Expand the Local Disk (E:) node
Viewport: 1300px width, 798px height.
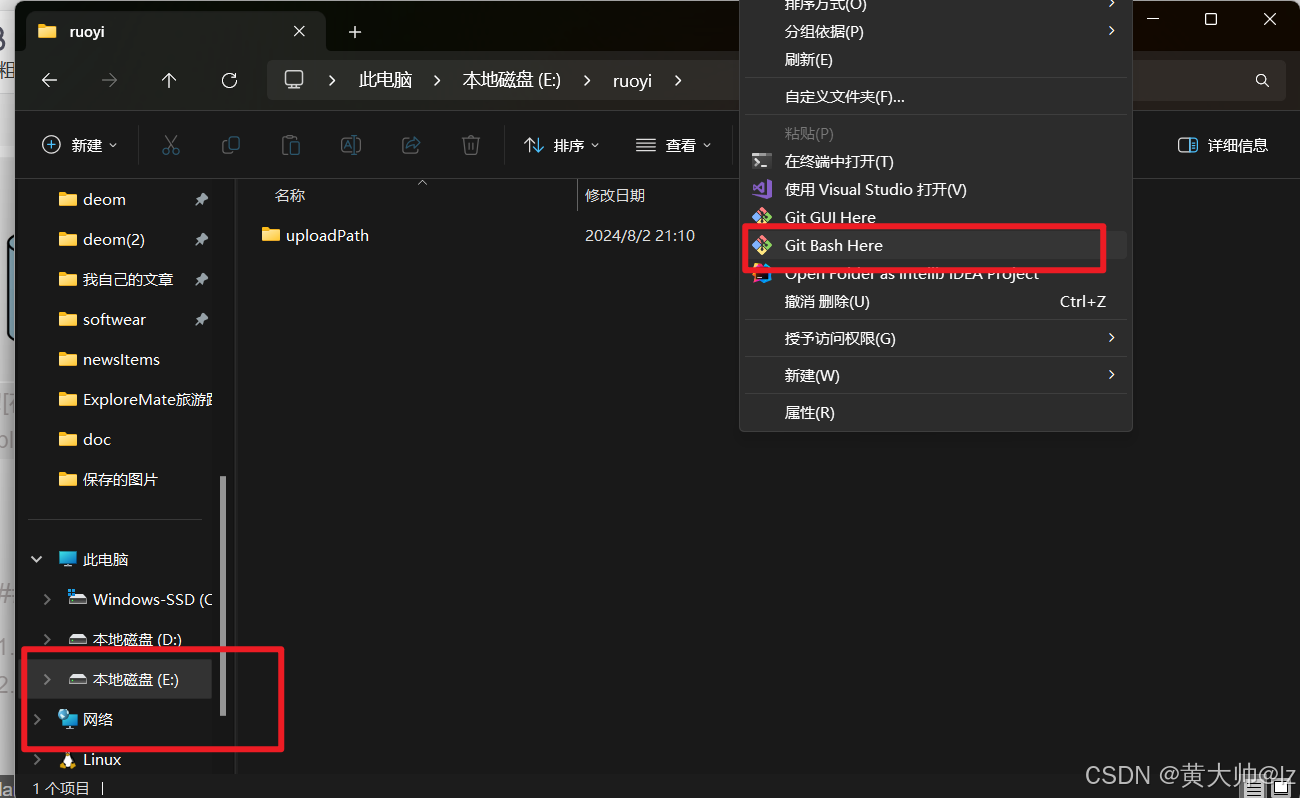pyautogui.click(x=47, y=680)
